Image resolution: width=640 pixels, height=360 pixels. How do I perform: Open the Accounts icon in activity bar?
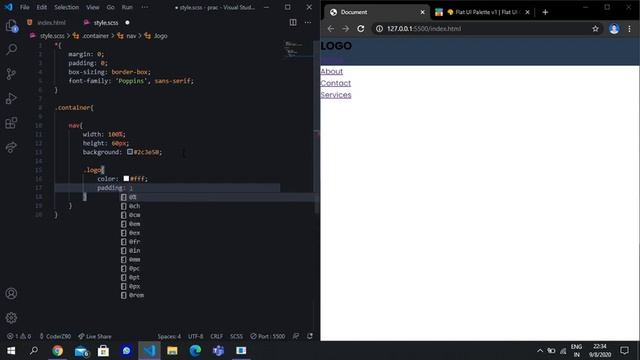click(11, 293)
